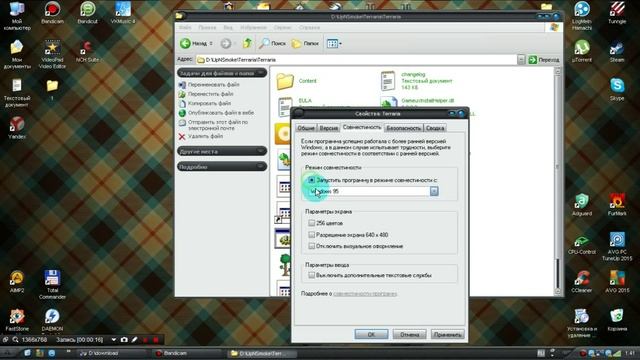Open the Bandicut desktop icon
640x360 pixels.
pyautogui.click(x=87, y=13)
